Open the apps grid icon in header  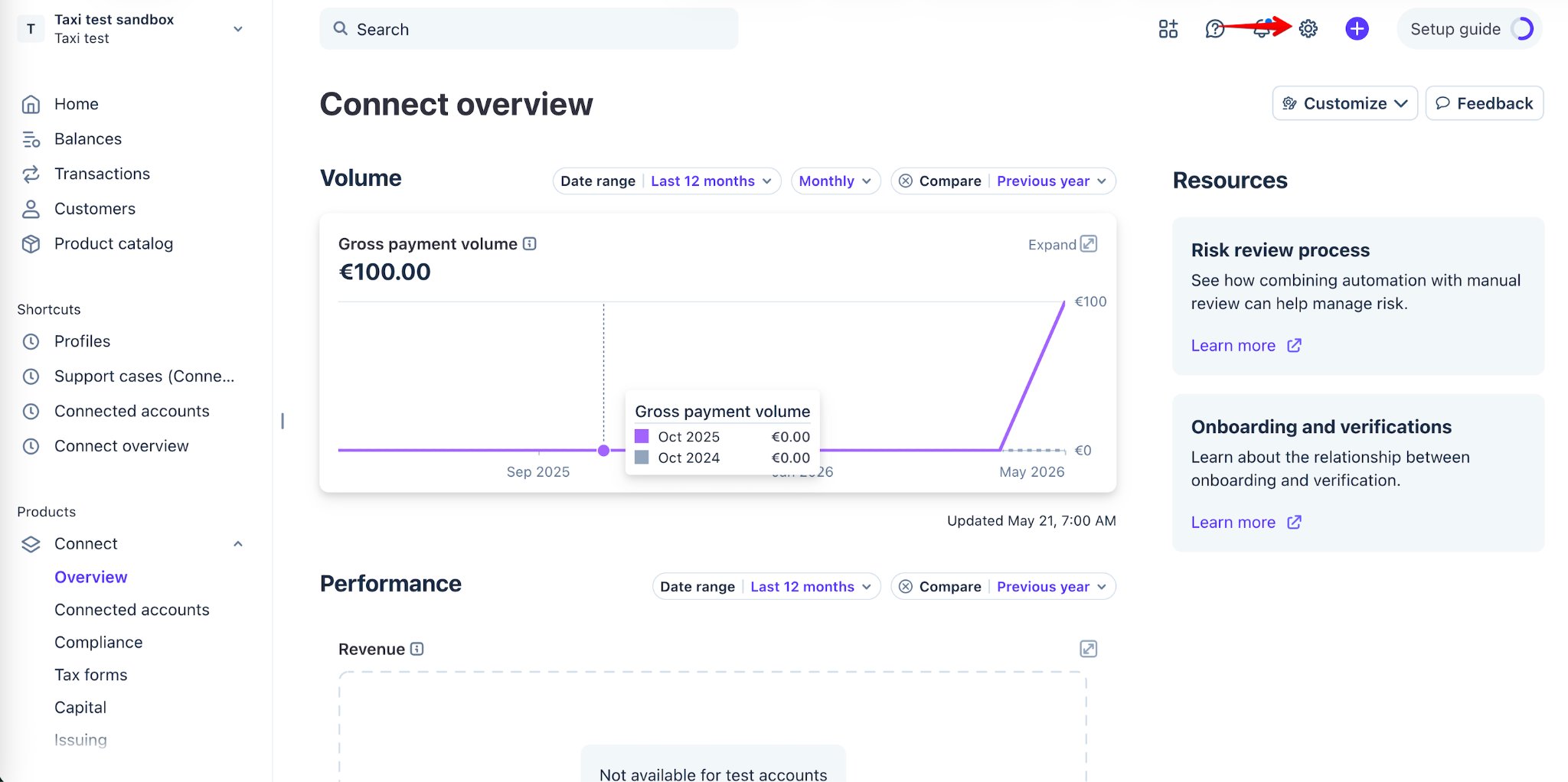tap(1168, 29)
